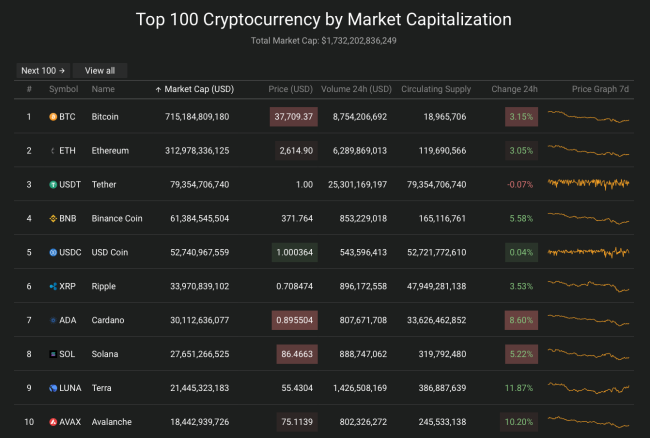Click the Terra LUNA icon
The height and width of the screenshot is (438, 650).
53,388
